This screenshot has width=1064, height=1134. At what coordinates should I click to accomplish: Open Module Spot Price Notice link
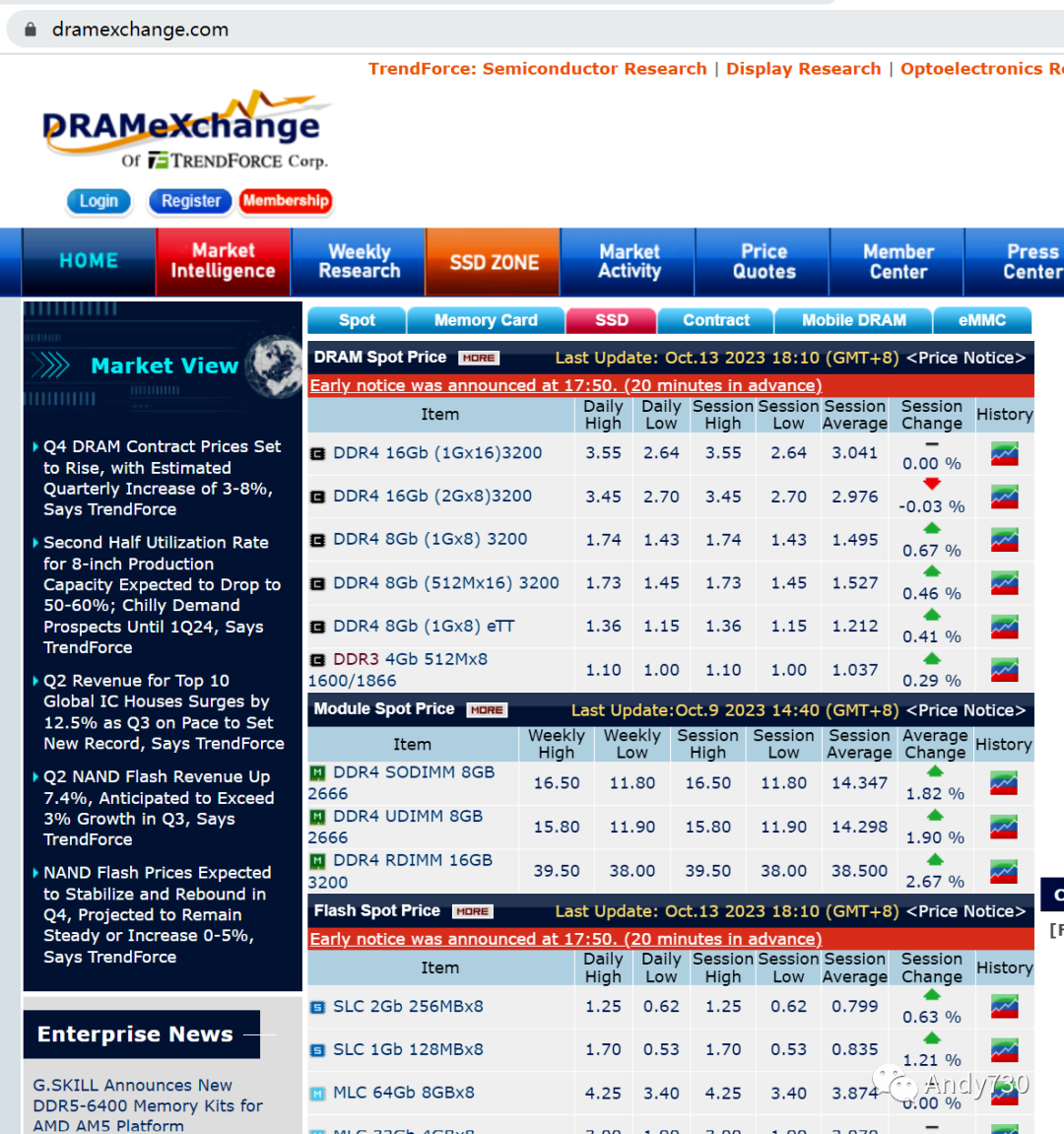(x=965, y=710)
